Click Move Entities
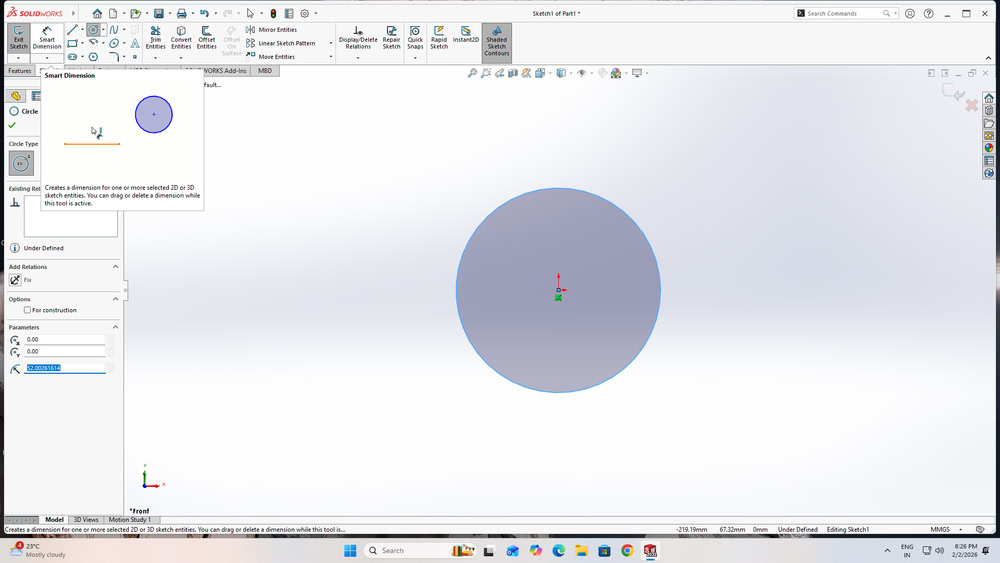This screenshot has height=563, width=1000. click(270, 57)
